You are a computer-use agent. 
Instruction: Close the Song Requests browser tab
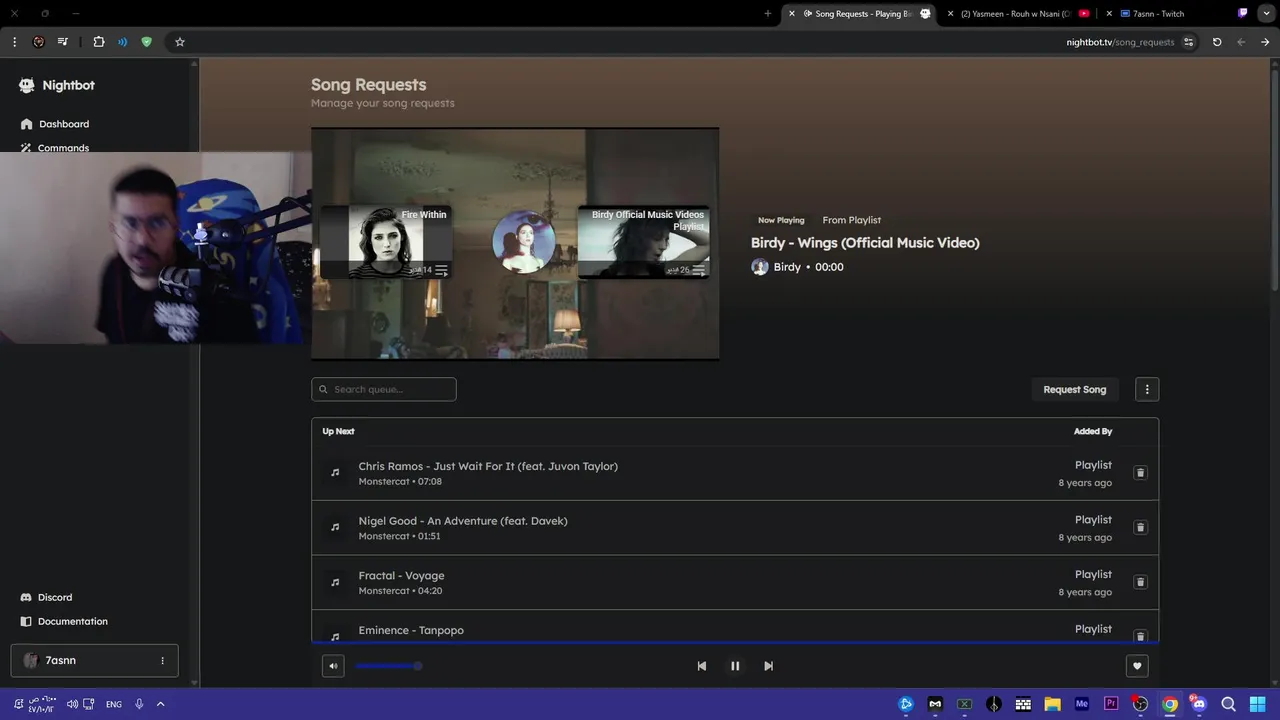click(792, 14)
